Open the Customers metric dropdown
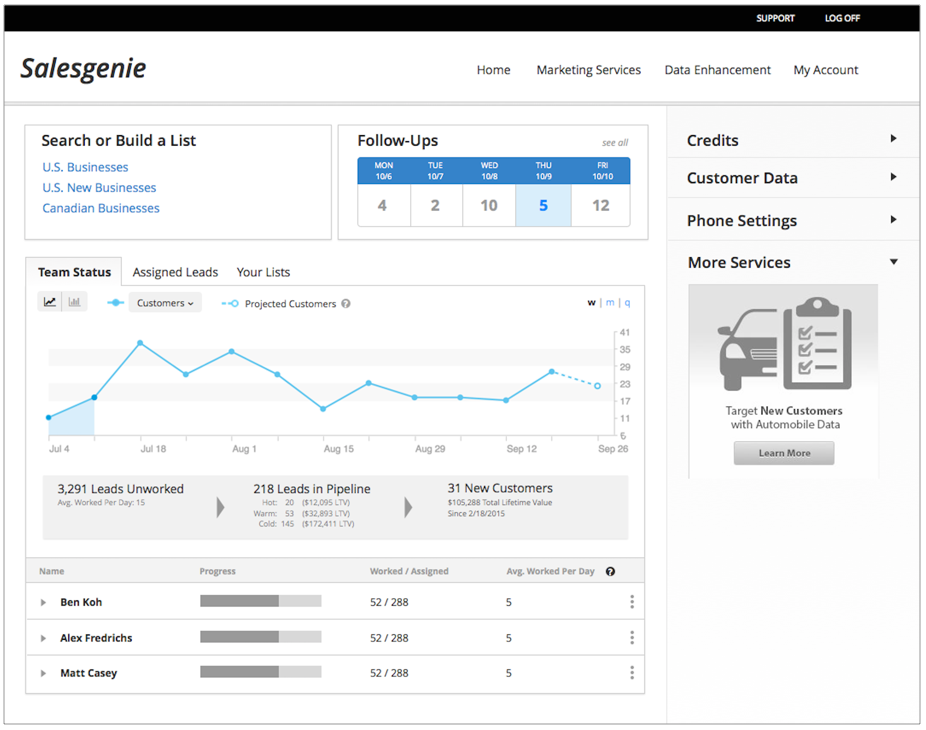Image resolution: width=926 pixels, height=730 pixels. point(165,303)
